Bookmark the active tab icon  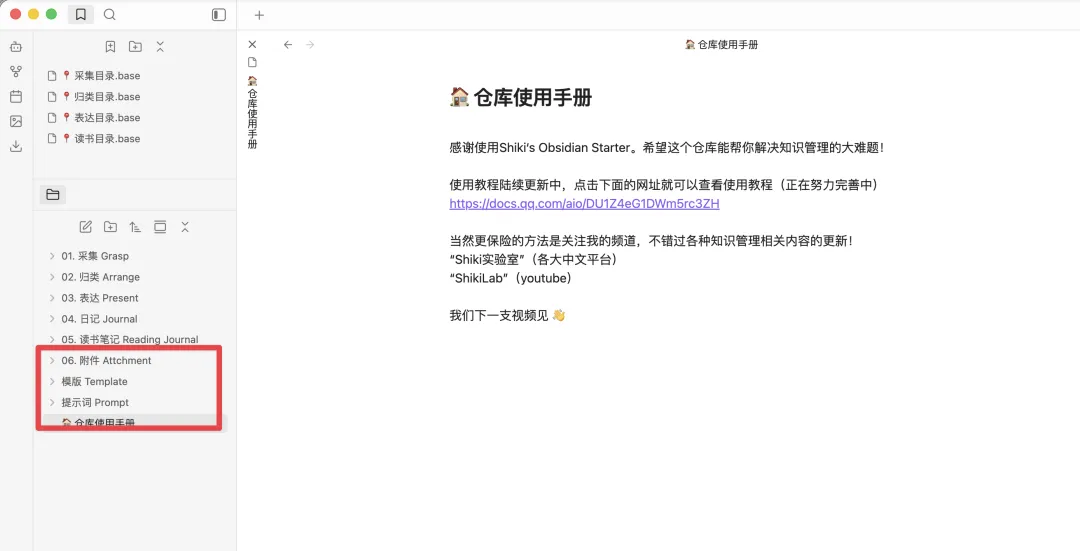pyautogui.click(x=110, y=47)
